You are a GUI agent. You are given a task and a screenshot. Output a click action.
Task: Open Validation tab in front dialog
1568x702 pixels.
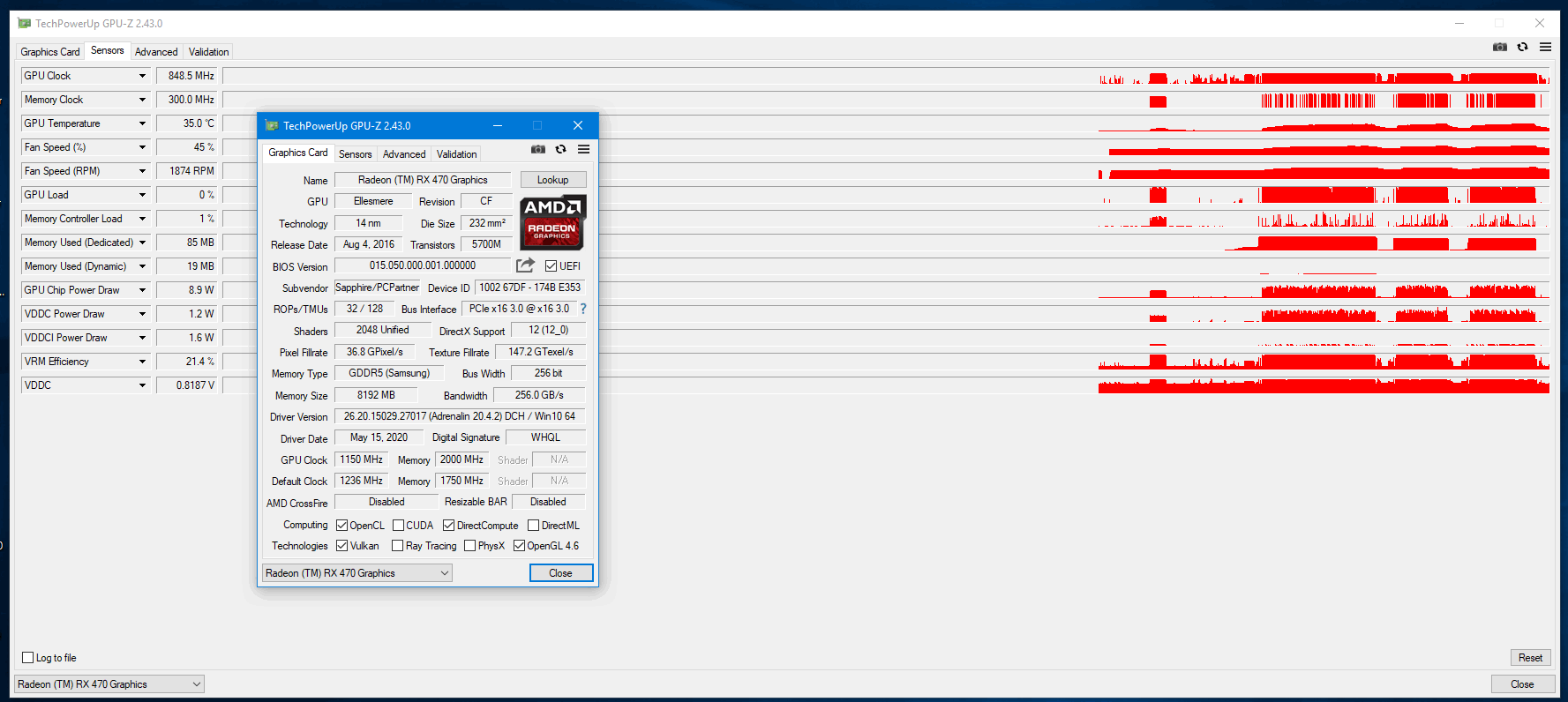pos(456,154)
